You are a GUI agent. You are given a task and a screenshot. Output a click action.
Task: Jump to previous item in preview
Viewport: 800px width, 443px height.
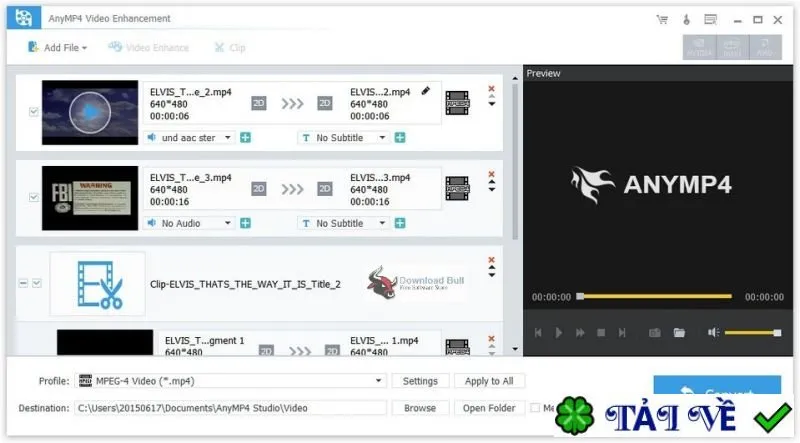coord(538,333)
